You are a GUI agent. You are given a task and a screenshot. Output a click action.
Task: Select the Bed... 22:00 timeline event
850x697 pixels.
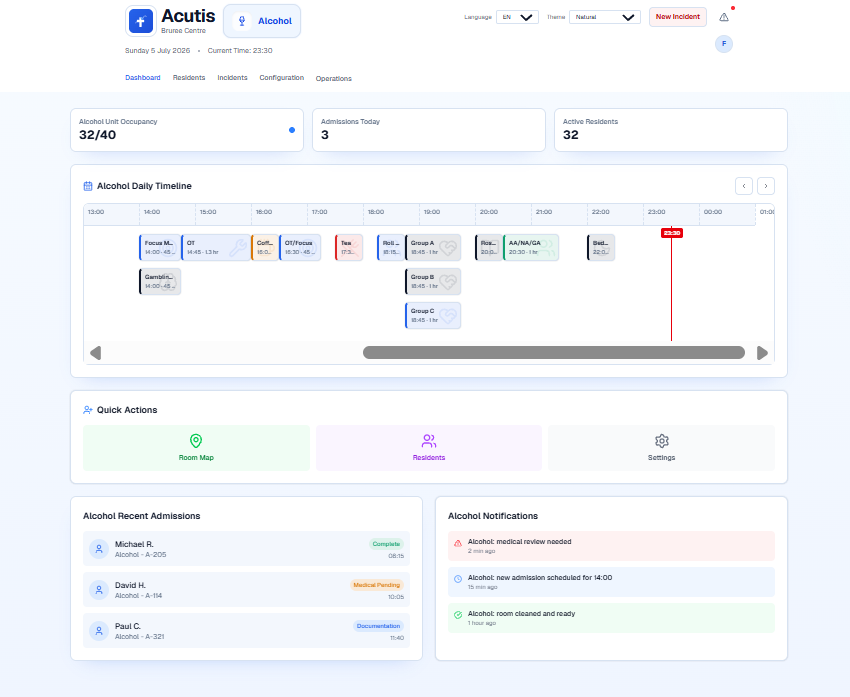601,248
